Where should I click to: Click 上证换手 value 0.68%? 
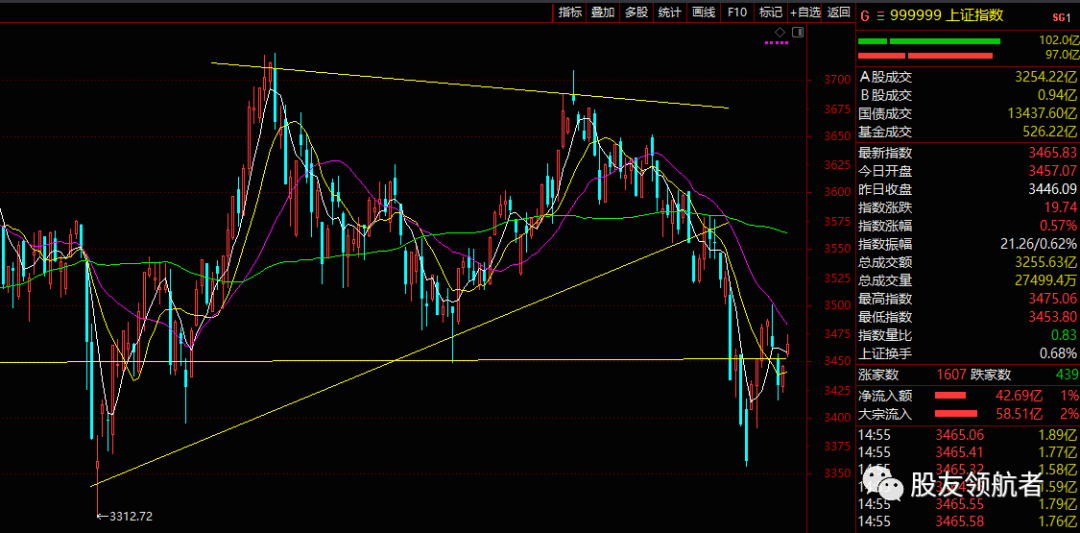coord(1057,353)
